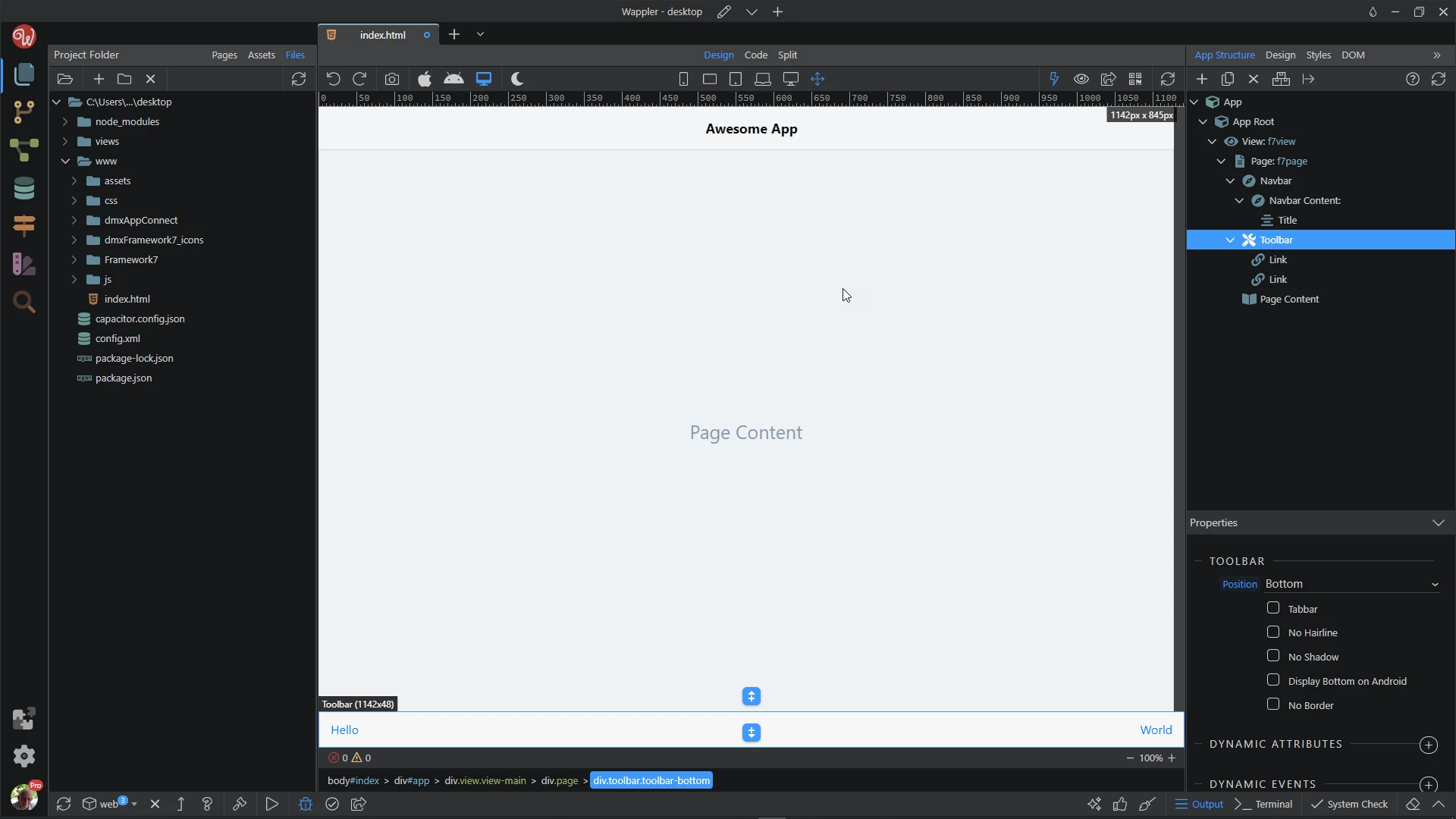Open the global search magnifier icon

click(x=24, y=303)
